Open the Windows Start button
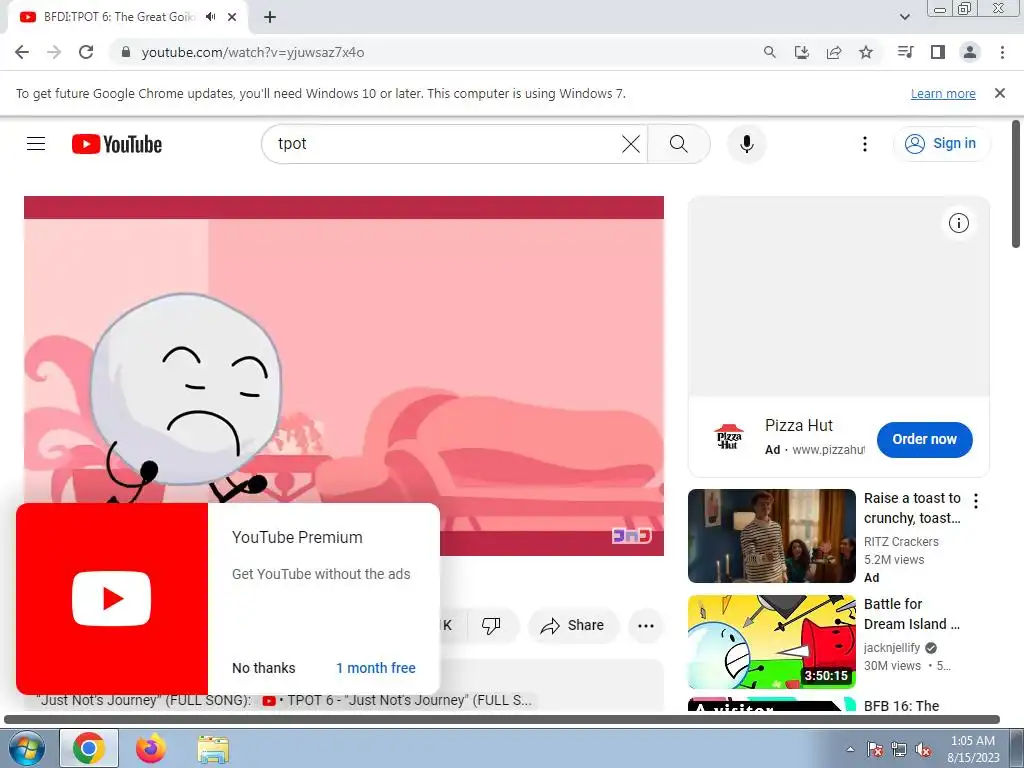Viewport: 1024px width, 768px height. coord(25,748)
